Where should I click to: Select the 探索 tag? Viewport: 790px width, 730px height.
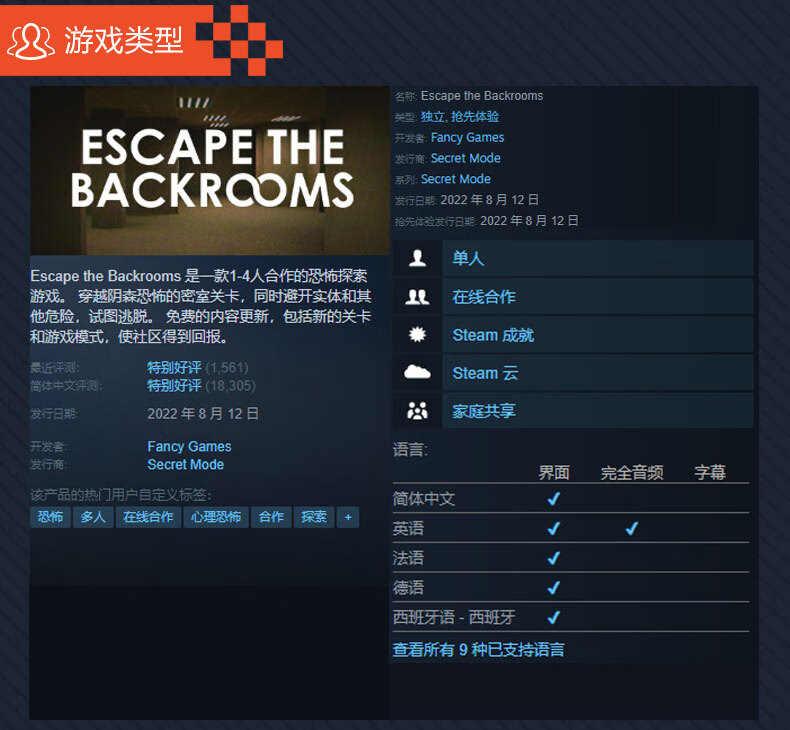click(314, 517)
